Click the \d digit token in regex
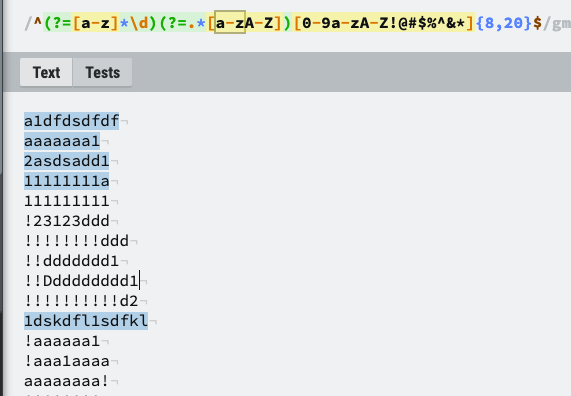This screenshot has width=571, height=396. tap(138, 23)
